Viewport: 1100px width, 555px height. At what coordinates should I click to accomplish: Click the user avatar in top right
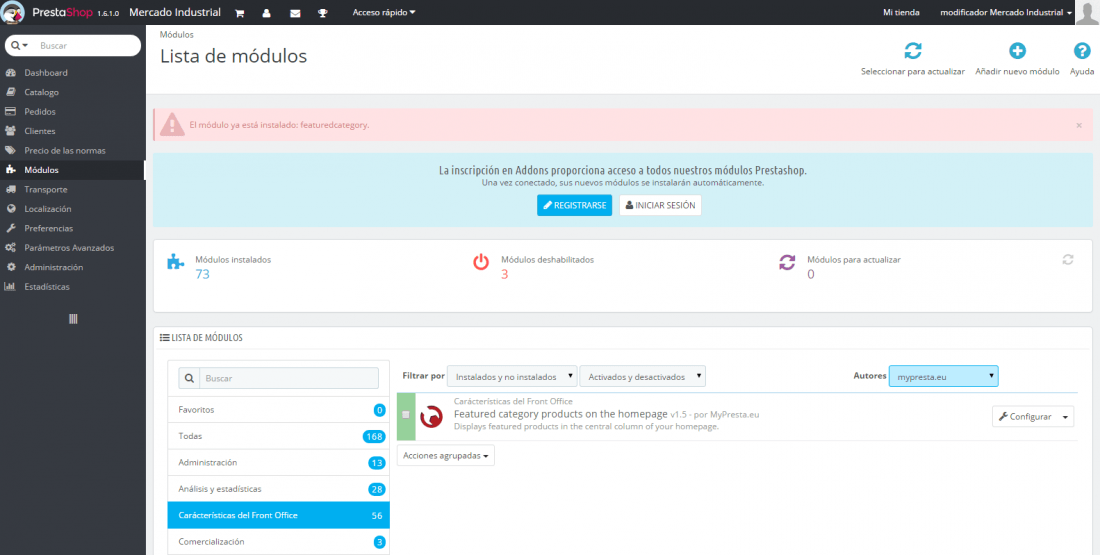click(x=1086, y=12)
